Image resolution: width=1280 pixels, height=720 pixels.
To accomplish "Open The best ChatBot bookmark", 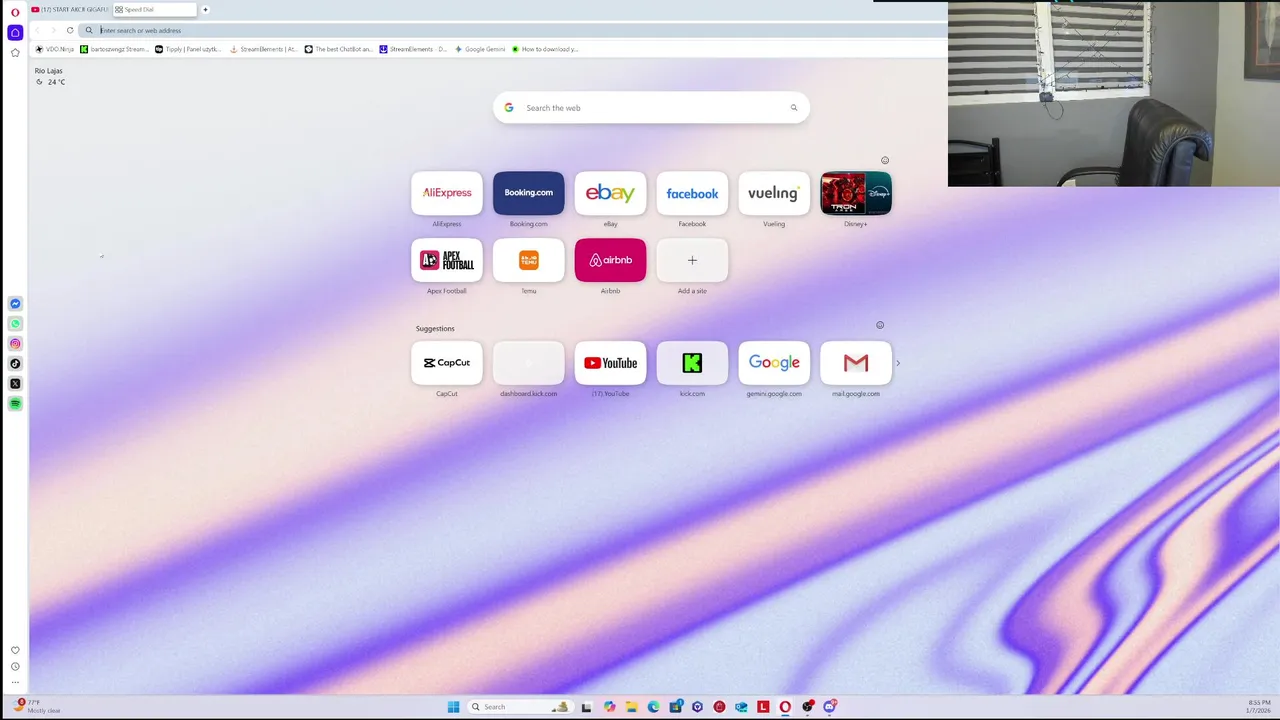I will (339, 49).
